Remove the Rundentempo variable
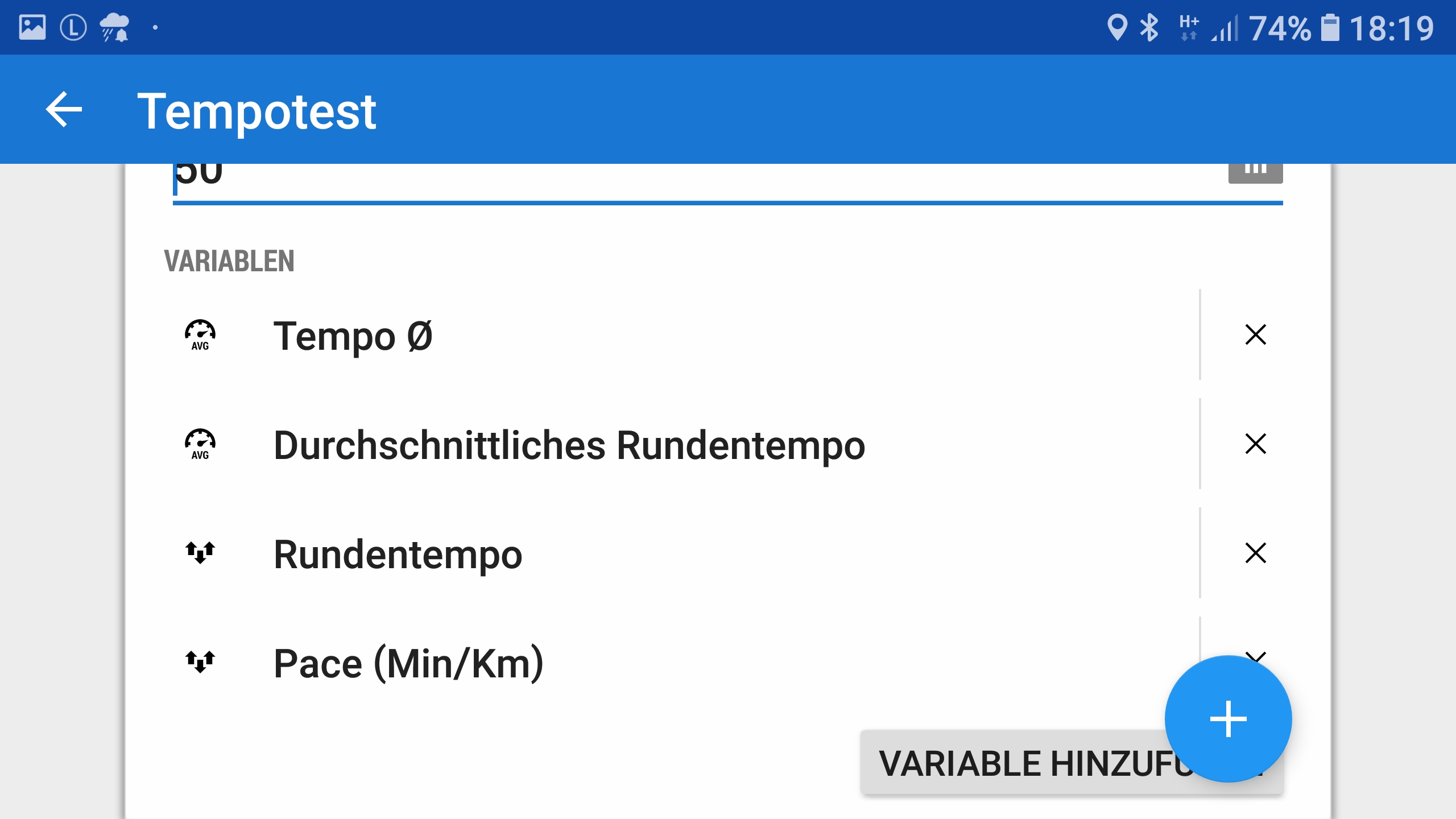Screen dimensions: 1456x819 1255,553
